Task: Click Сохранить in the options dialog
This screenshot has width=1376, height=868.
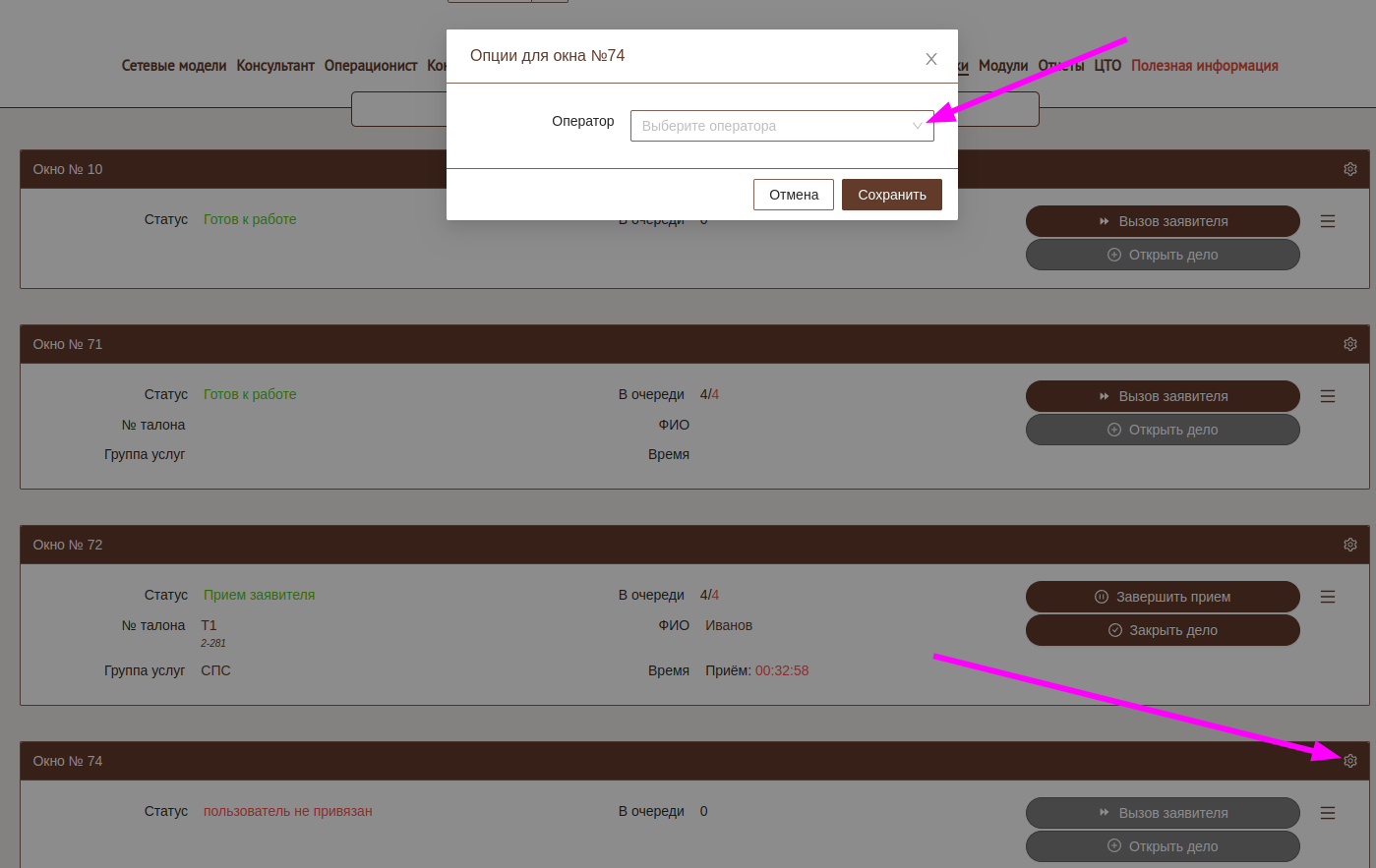Action: tap(891, 195)
